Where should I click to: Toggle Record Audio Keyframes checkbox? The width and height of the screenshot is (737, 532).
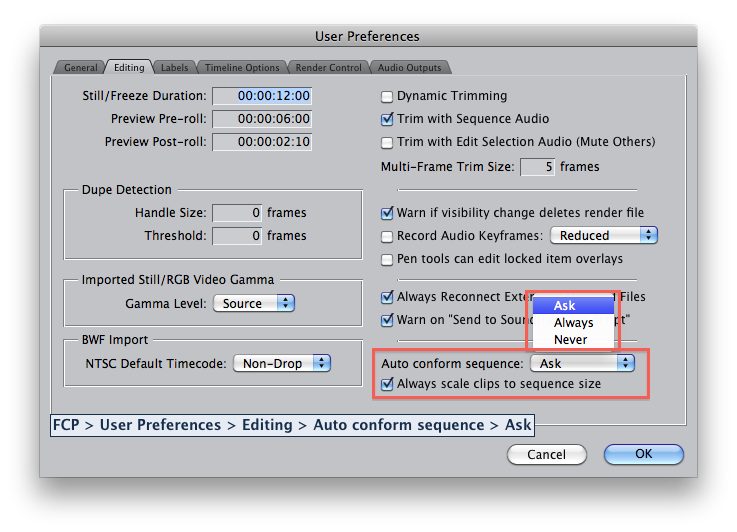click(x=387, y=236)
